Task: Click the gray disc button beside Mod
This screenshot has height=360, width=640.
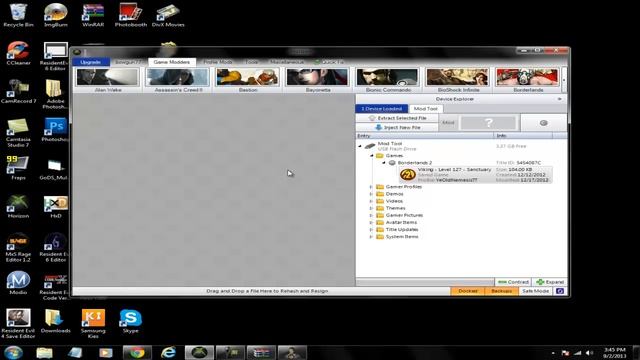Action: coord(544,122)
